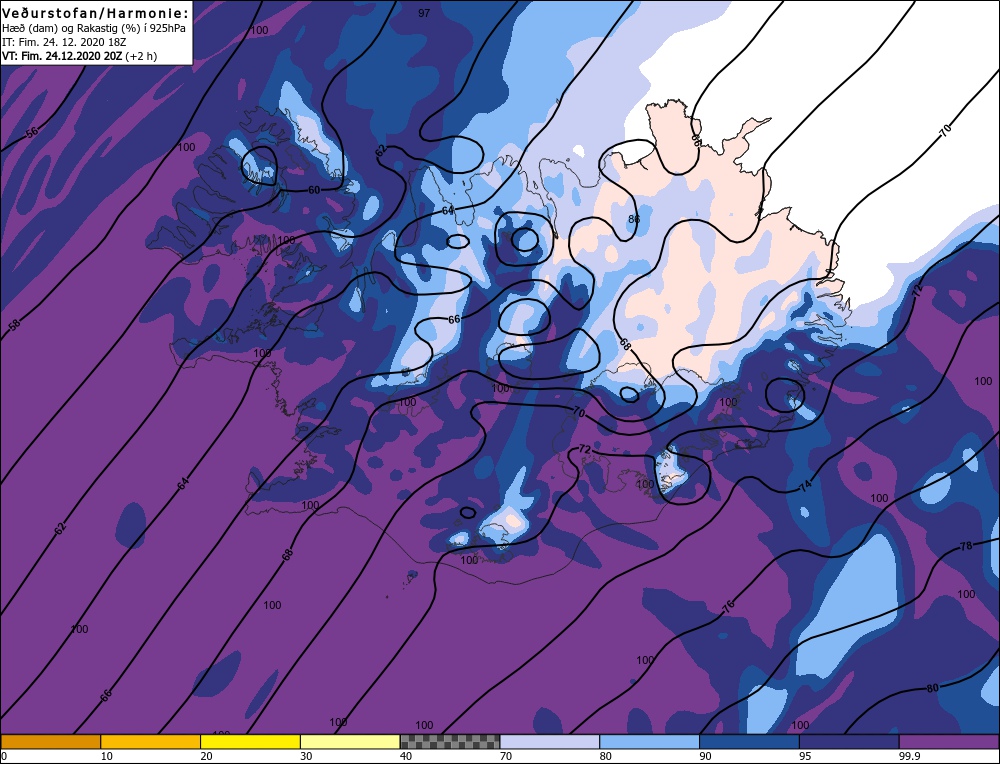Click the light blue 80–90 legend swatch
Viewport: 1000px width, 764px height.
pyautogui.click(x=649, y=742)
